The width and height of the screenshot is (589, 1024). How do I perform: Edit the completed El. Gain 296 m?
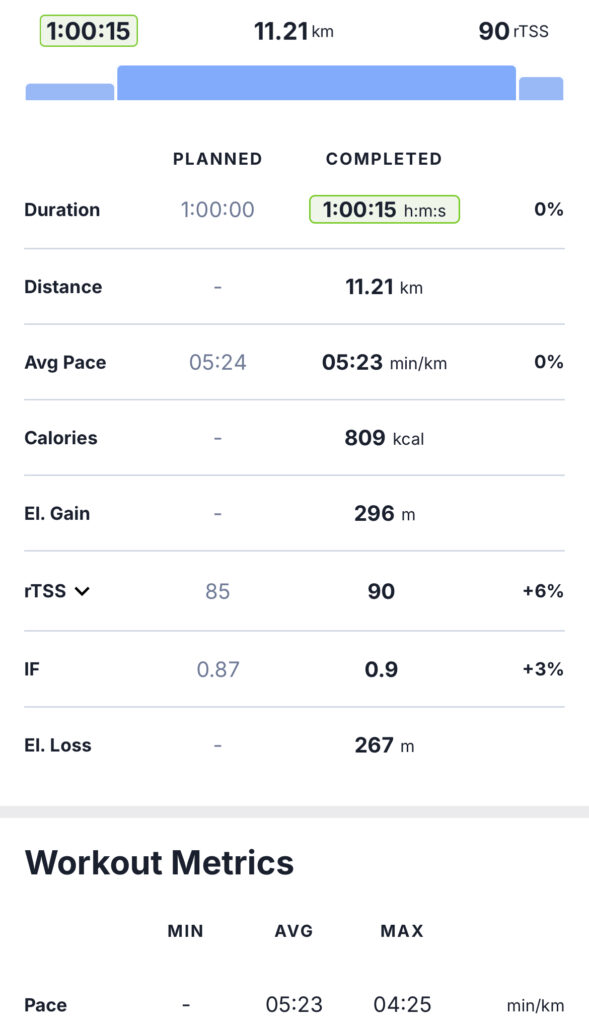point(384,514)
